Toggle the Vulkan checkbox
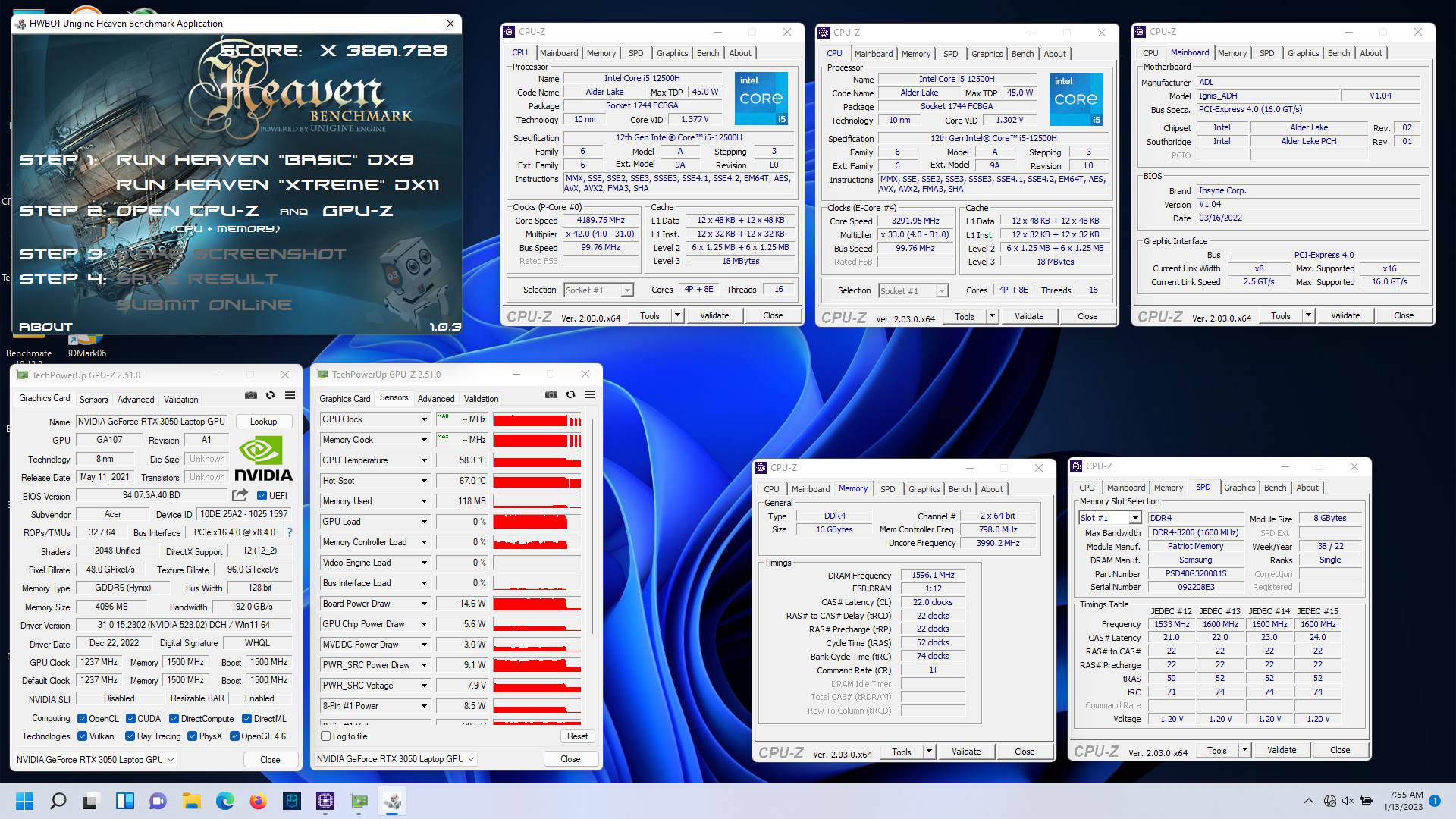Image resolution: width=1456 pixels, height=819 pixels. click(82, 736)
